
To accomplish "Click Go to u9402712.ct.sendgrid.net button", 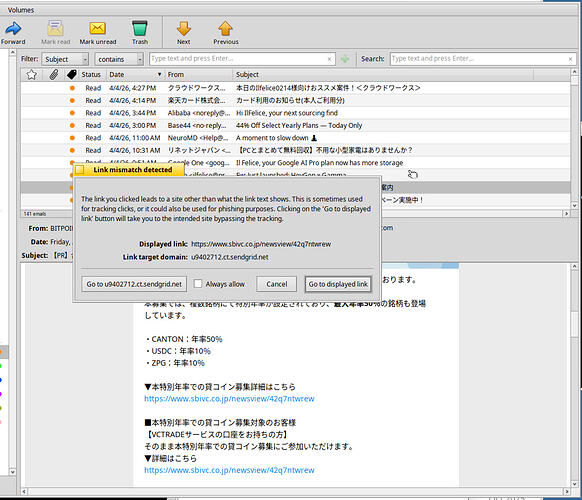I will pyautogui.click(x=134, y=284).
